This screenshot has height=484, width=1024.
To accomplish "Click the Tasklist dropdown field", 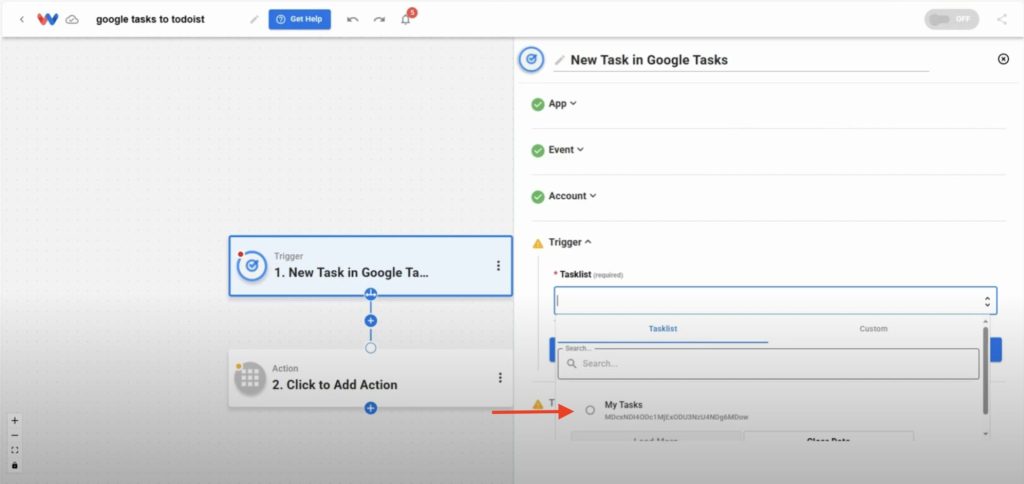I will coord(775,301).
